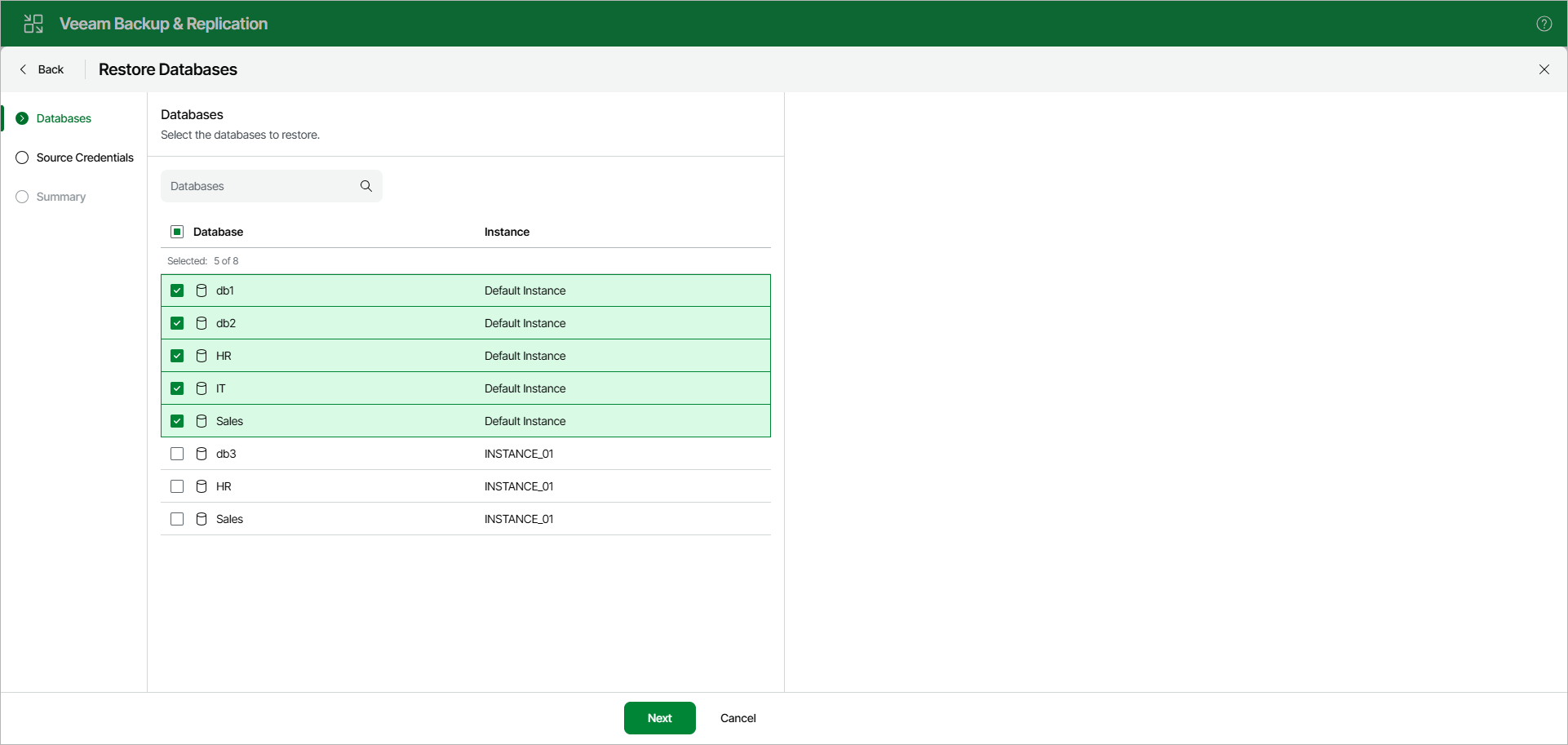Click the Veeam app logo icon

33,24
